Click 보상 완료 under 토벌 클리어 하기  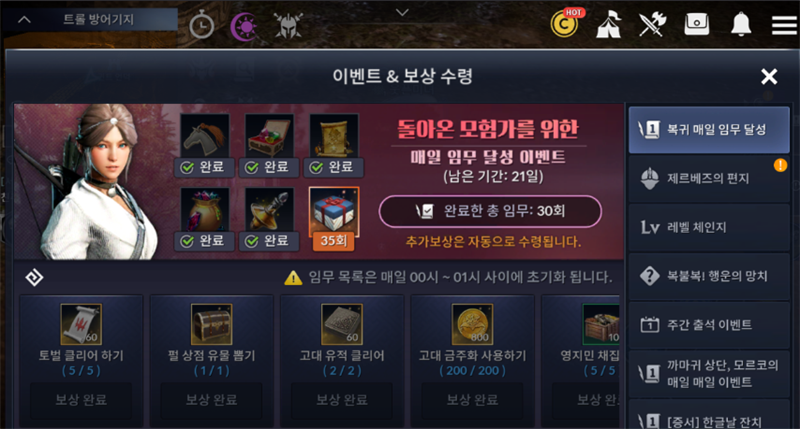[x=81, y=400]
